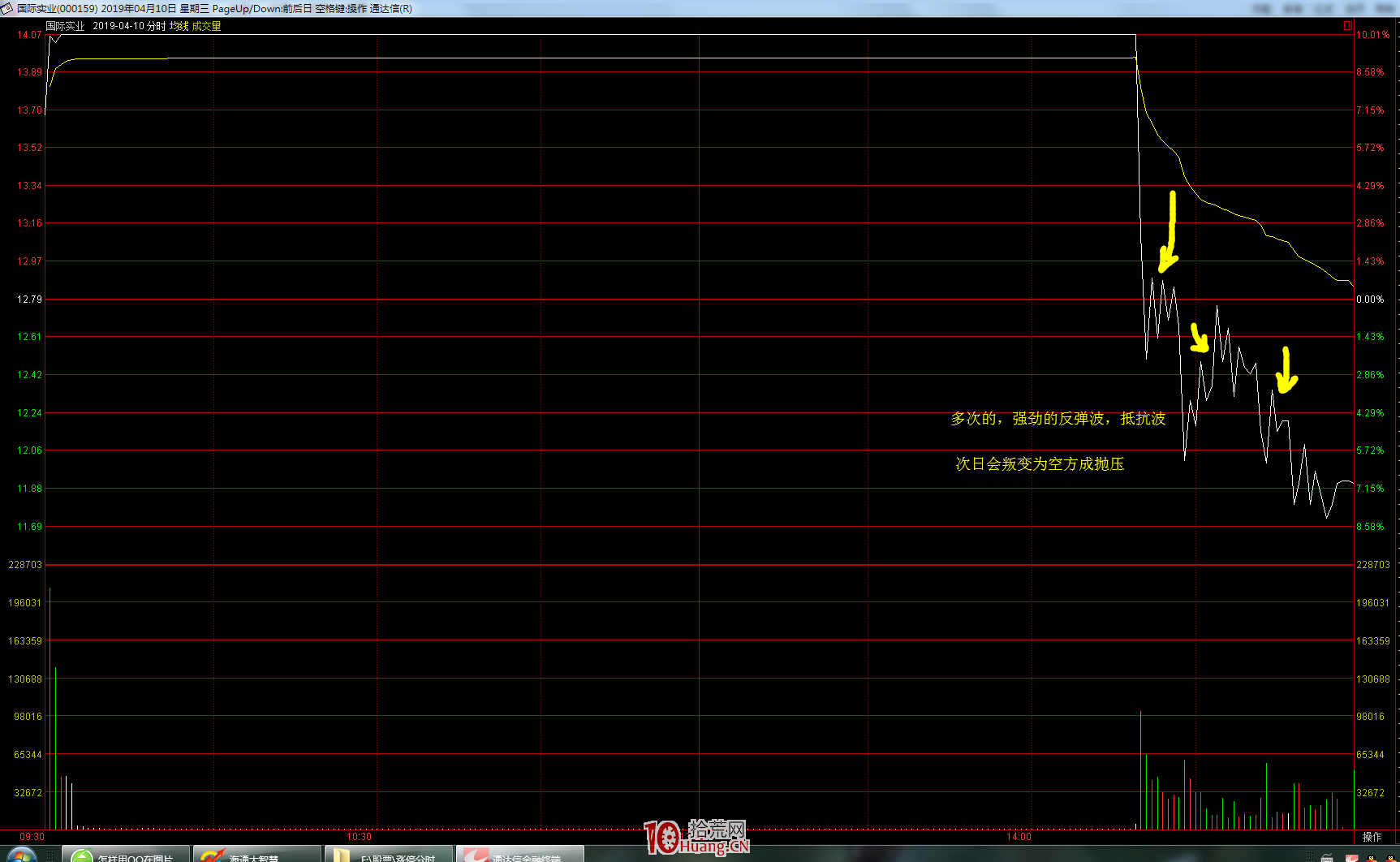Switch to the 海通大智慧 taskbar window
The image size is (1400, 862).
tap(257, 854)
